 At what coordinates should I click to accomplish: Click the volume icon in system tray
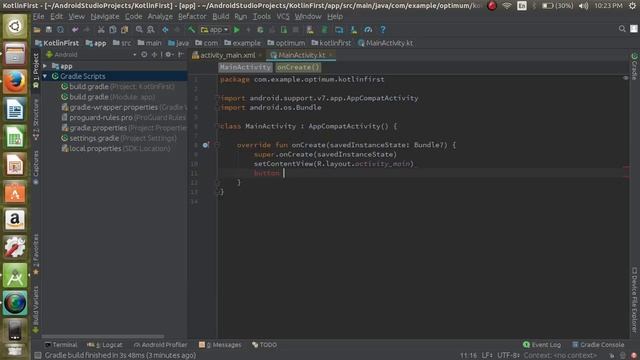coord(584,6)
